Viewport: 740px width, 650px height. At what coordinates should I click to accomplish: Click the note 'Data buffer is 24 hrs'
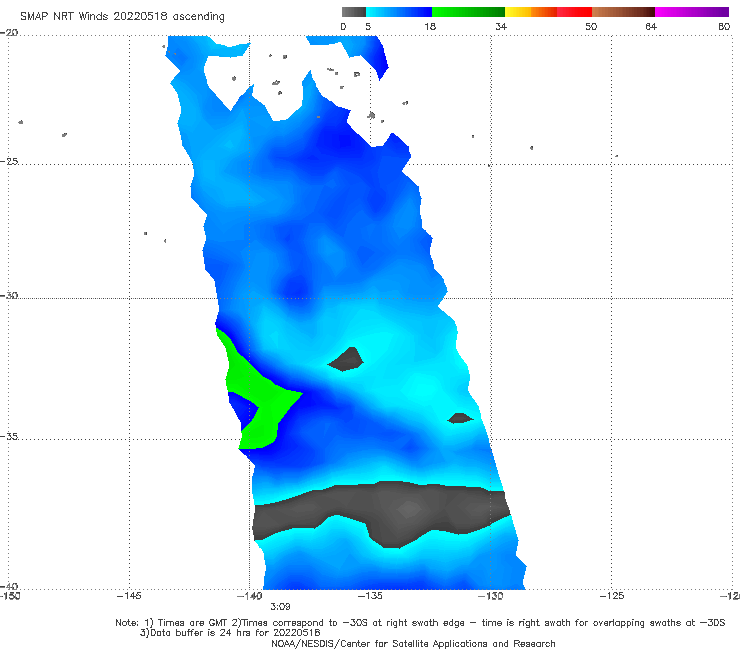[202, 633]
